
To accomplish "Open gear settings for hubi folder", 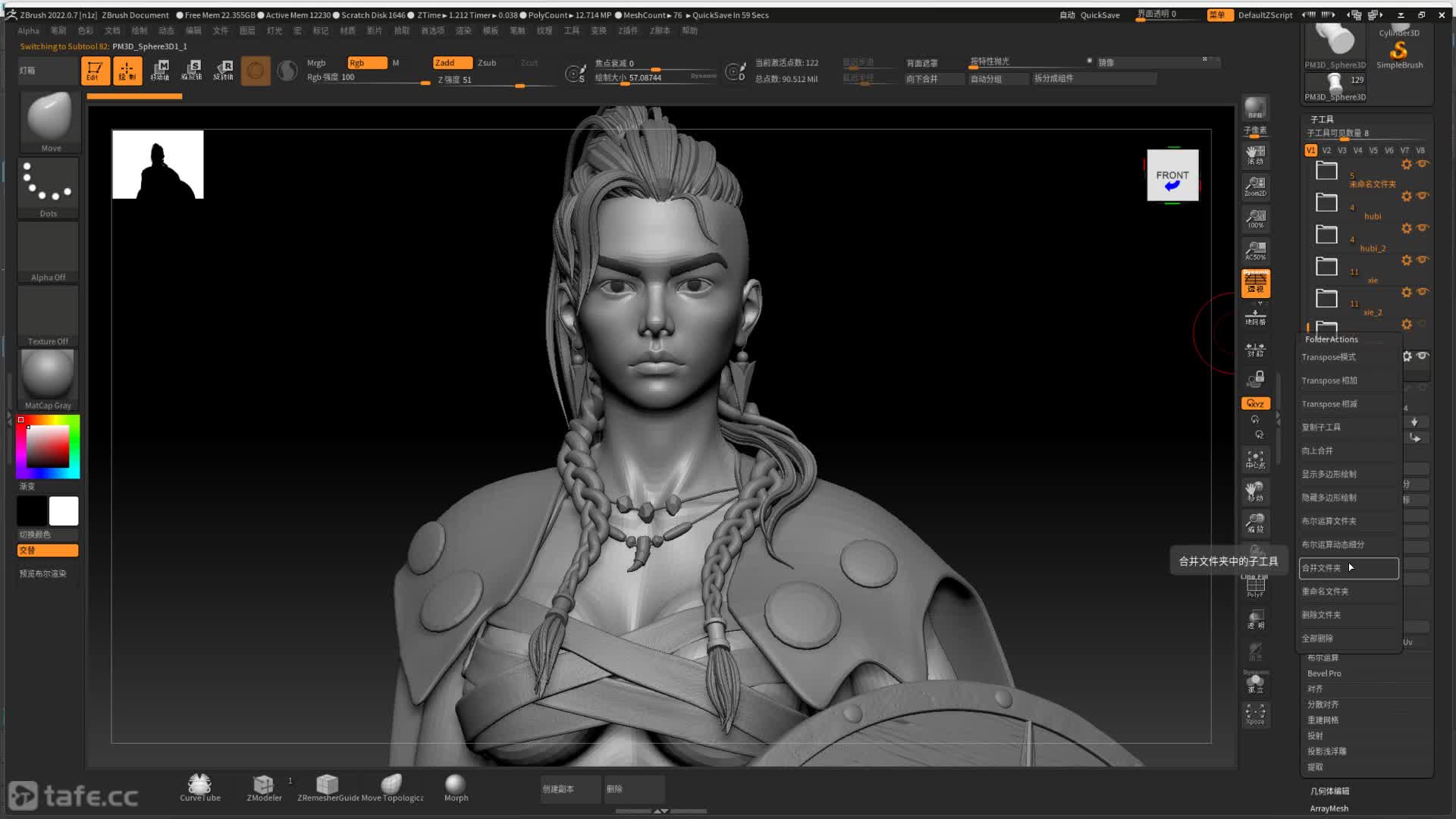I will [1407, 196].
